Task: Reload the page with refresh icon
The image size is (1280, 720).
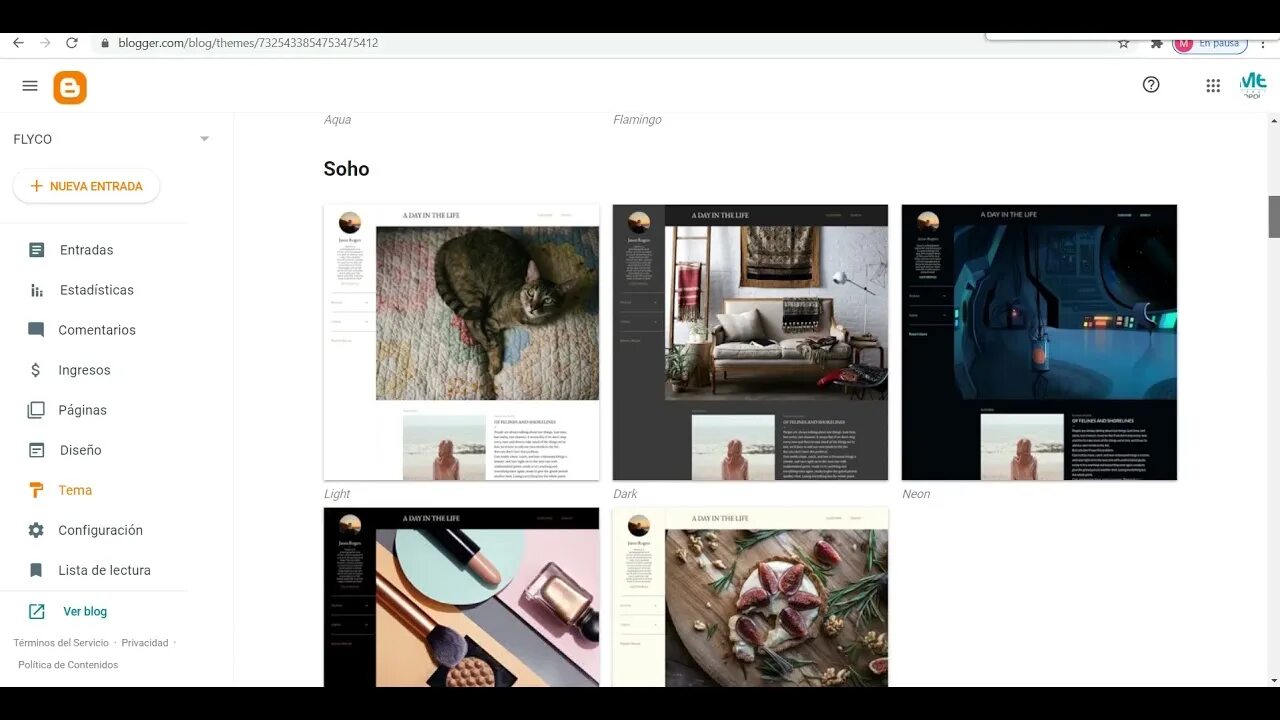Action: pos(72,43)
